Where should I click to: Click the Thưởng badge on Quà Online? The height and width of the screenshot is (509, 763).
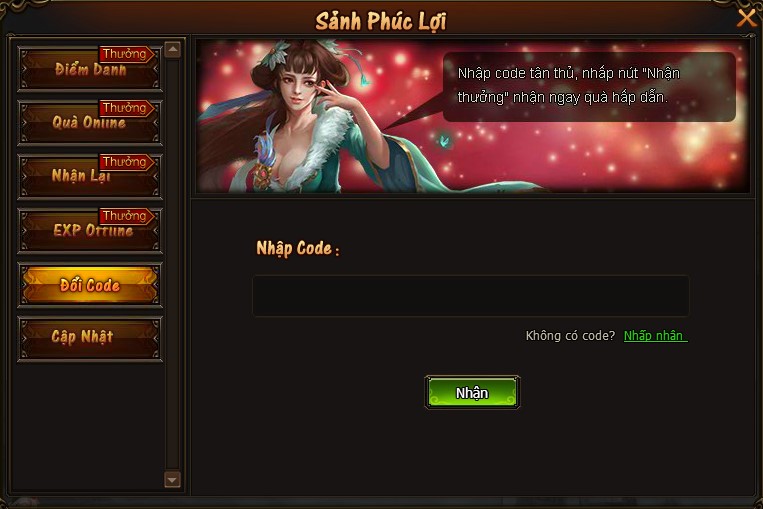click(x=127, y=108)
